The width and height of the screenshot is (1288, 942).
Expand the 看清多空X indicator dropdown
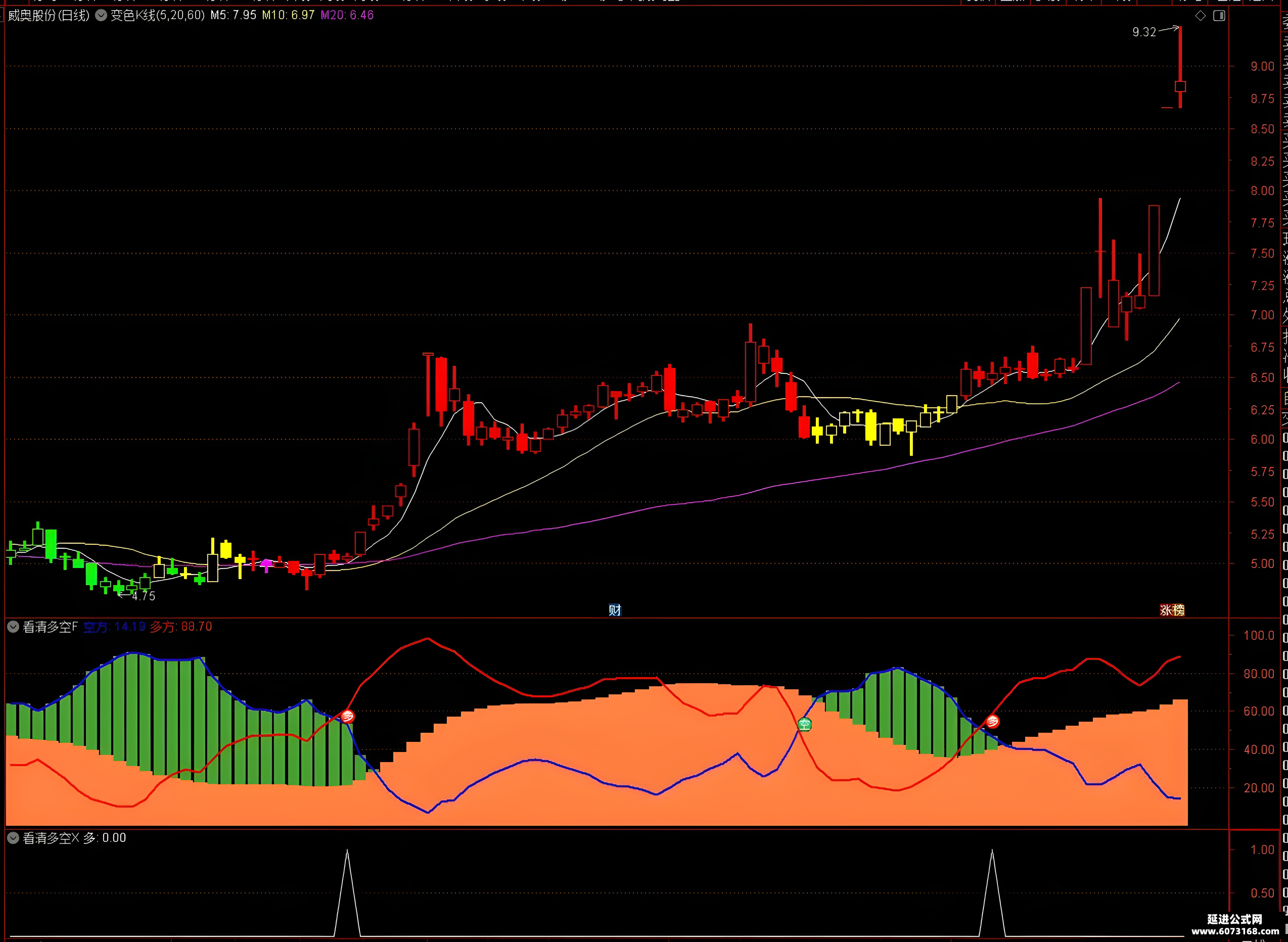[13, 838]
